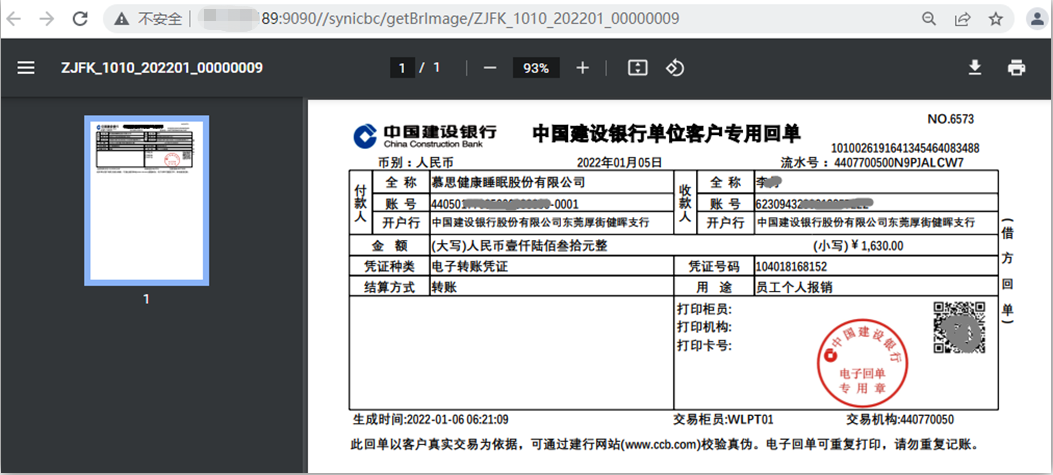The image size is (1053, 475).
Task: Click the 打印柜员 label
Action: tap(704, 310)
